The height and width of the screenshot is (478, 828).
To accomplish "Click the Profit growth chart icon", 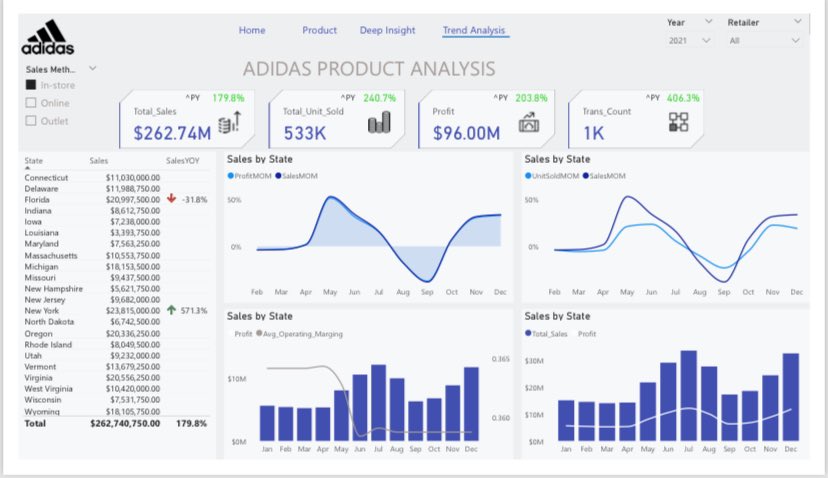I will click(529, 122).
